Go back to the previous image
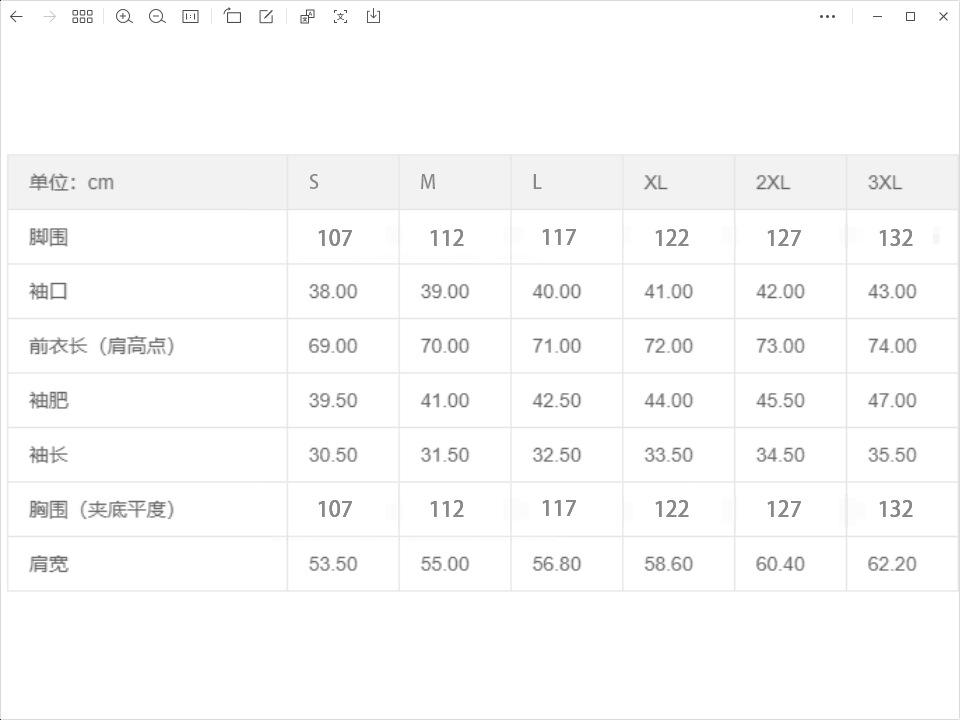960x720 pixels. point(16,17)
